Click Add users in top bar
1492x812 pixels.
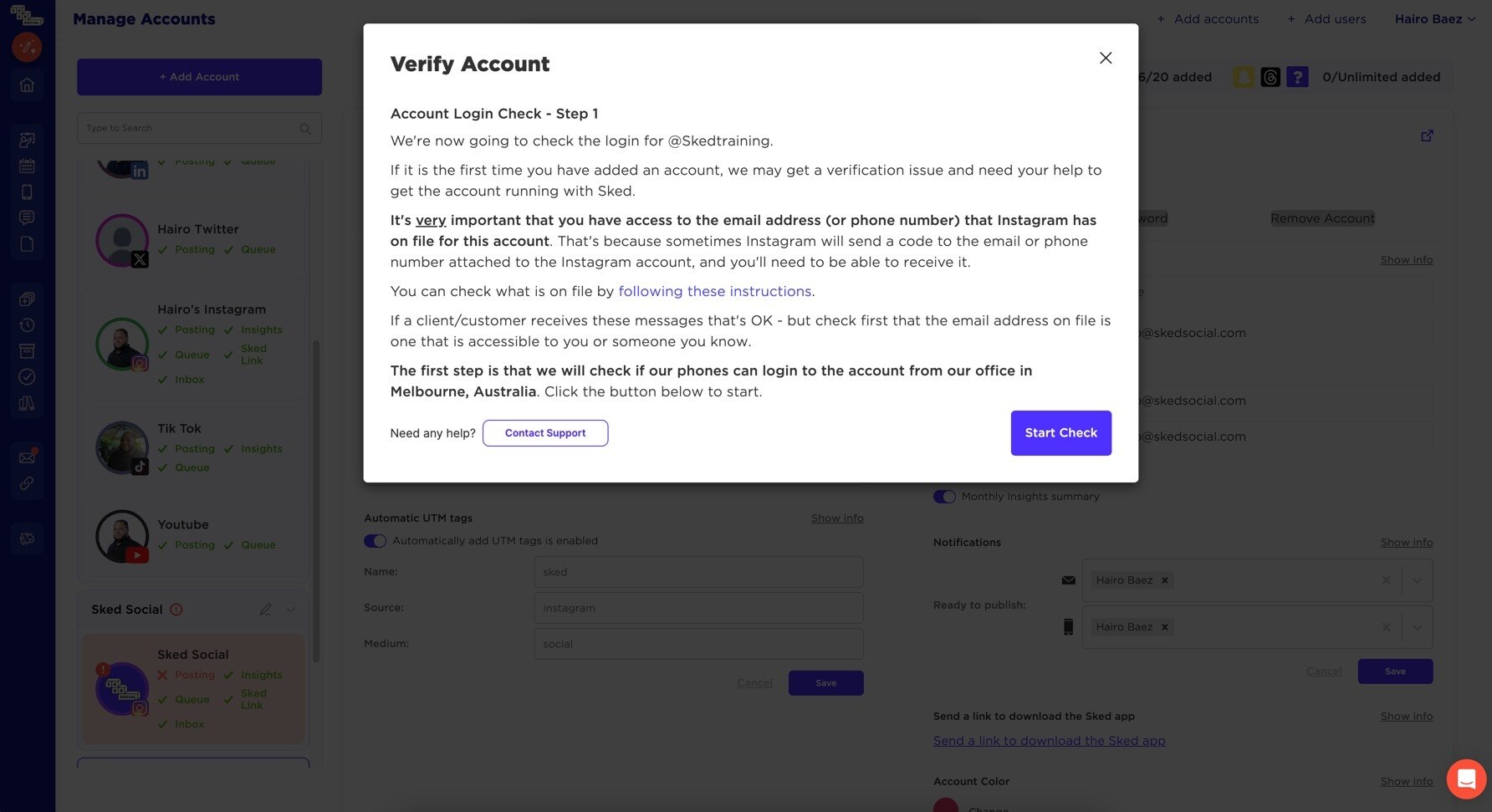point(1326,18)
